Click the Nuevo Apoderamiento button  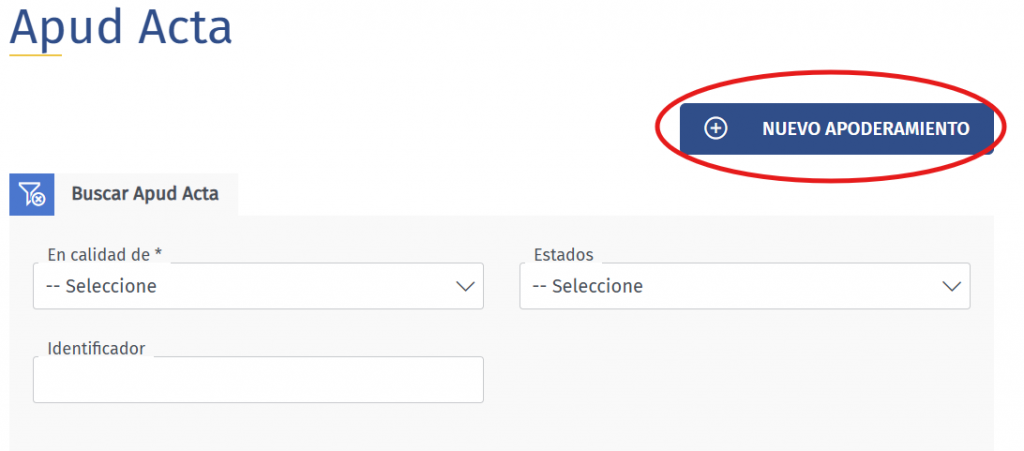pyautogui.click(x=837, y=129)
